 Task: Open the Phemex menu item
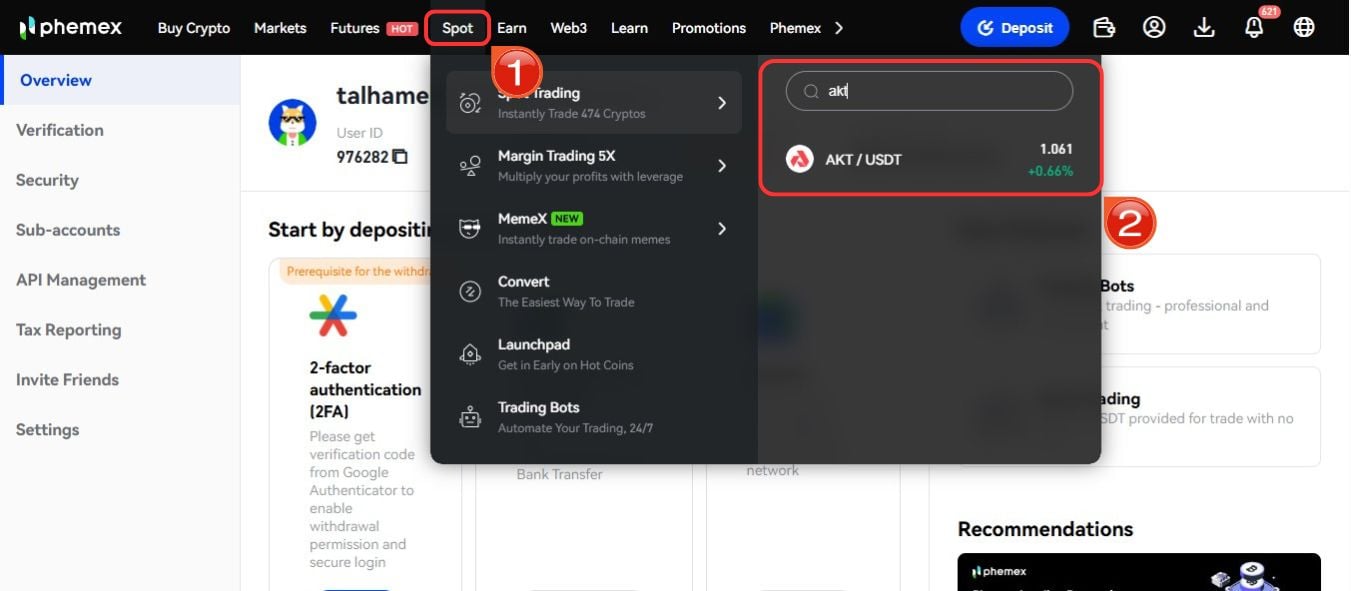pos(795,28)
